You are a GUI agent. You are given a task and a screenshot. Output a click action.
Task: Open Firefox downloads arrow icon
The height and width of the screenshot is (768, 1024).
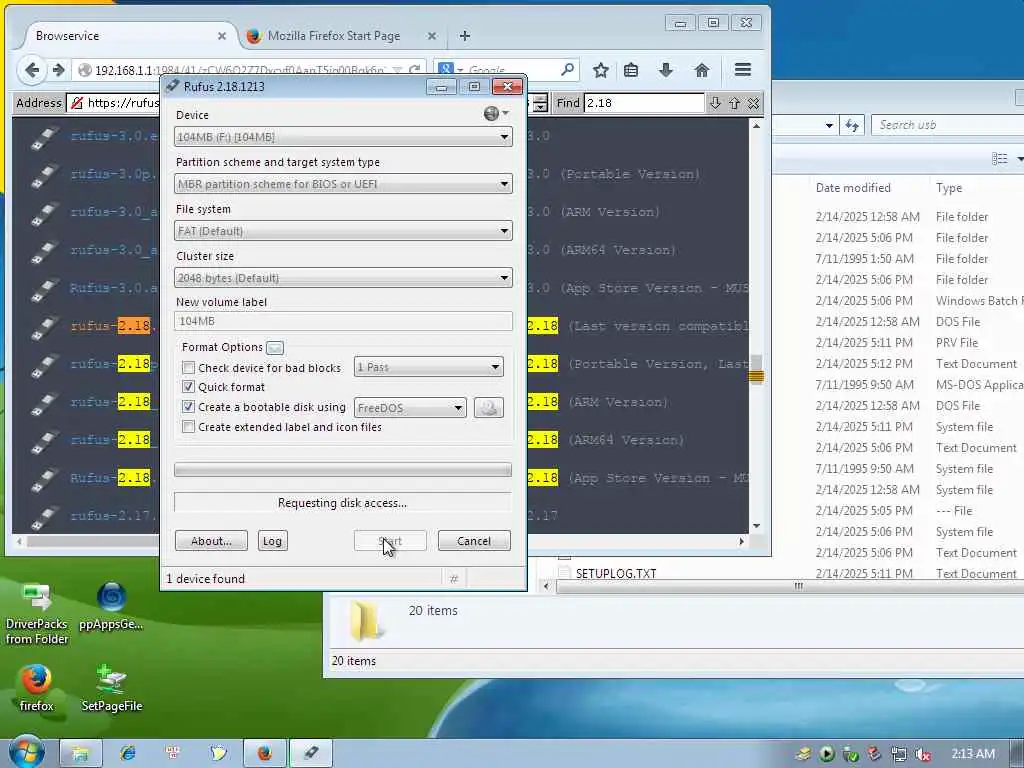(x=665, y=70)
